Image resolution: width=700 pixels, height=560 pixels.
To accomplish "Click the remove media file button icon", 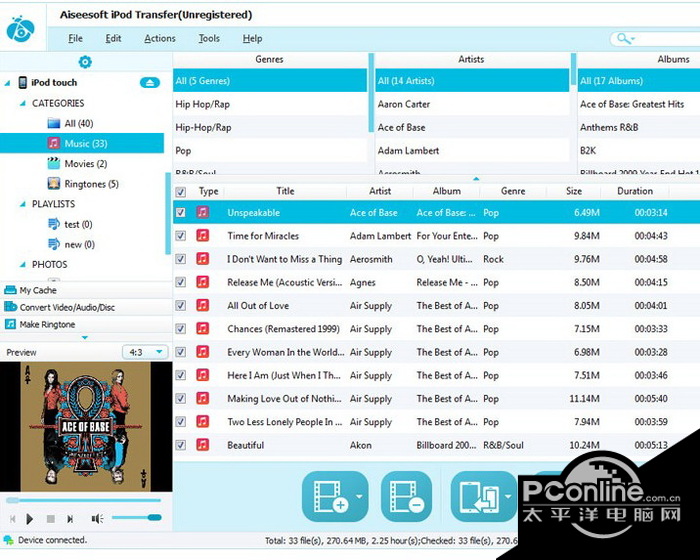I will point(407,496).
